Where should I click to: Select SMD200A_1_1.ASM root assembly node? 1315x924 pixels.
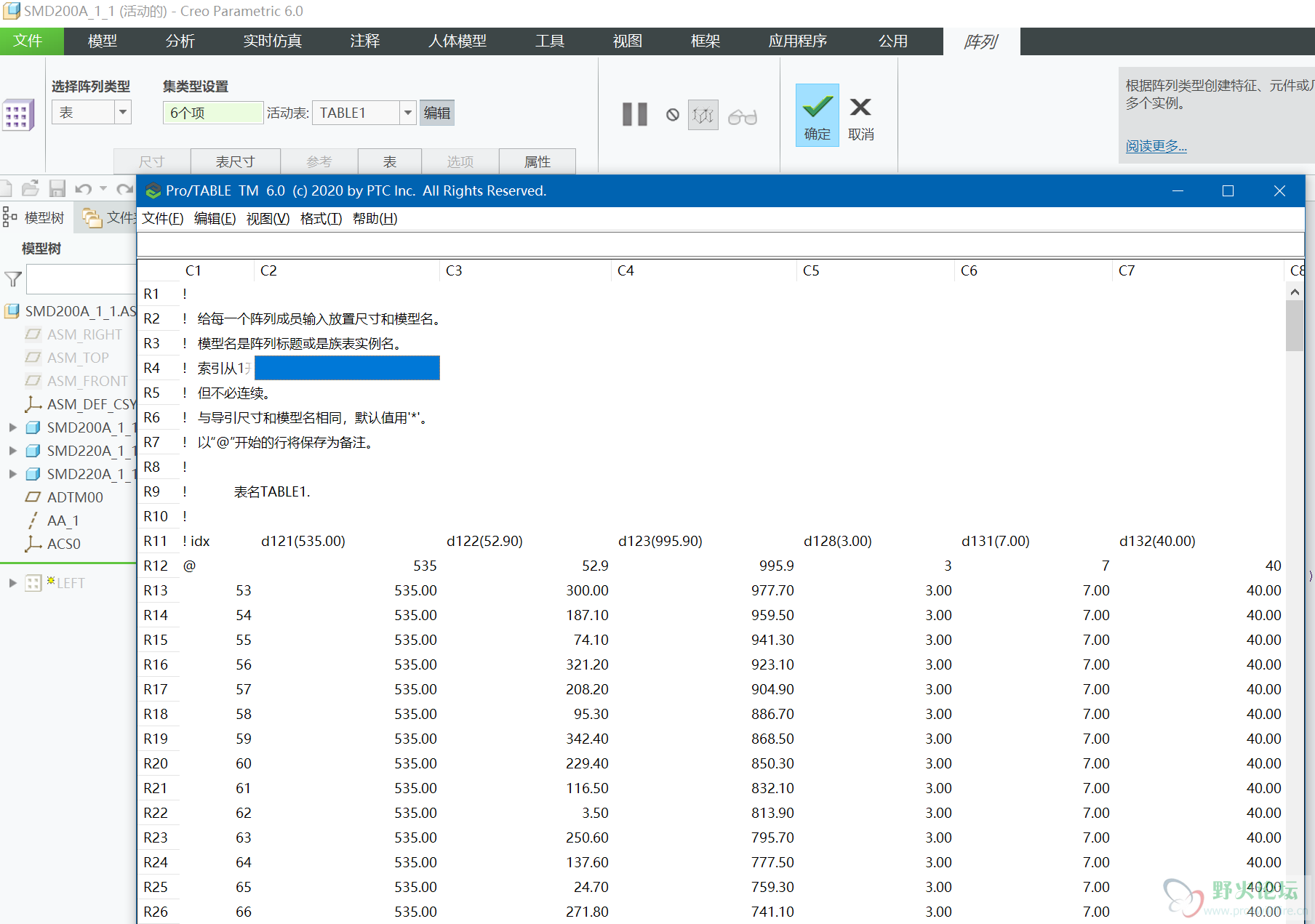[x=71, y=311]
